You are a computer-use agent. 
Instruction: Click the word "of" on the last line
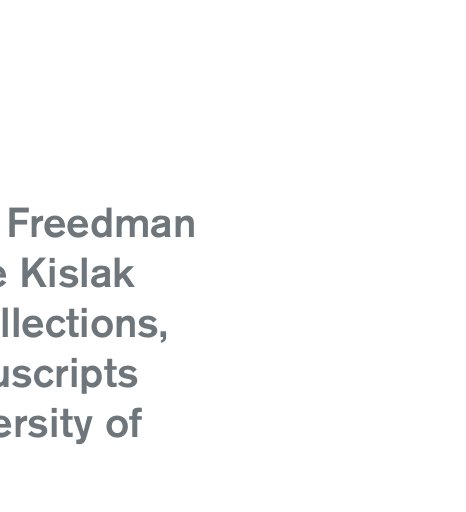pos(124,423)
